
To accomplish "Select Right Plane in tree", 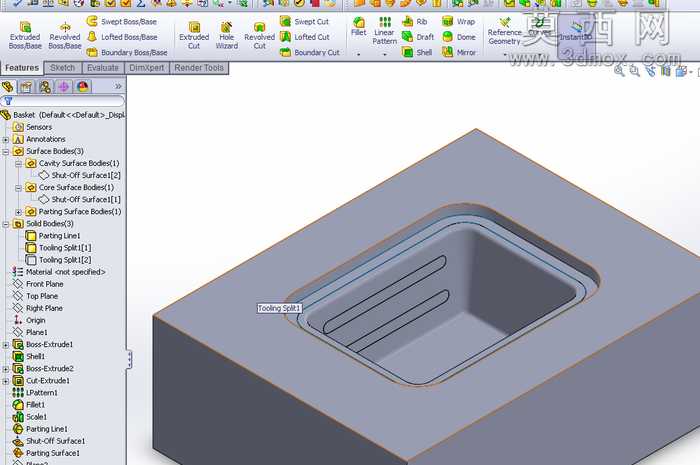I will [x=38, y=308].
